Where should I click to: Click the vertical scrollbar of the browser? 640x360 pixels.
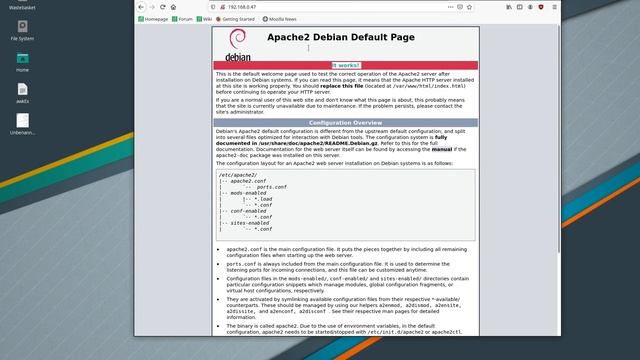coord(559,139)
